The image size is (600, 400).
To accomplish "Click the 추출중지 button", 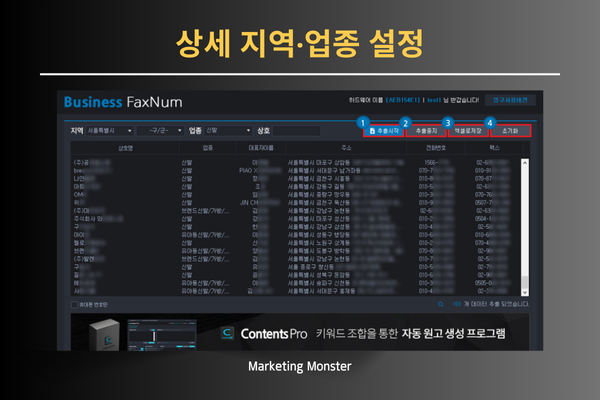I will pyautogui.click(x=426, y=131).
